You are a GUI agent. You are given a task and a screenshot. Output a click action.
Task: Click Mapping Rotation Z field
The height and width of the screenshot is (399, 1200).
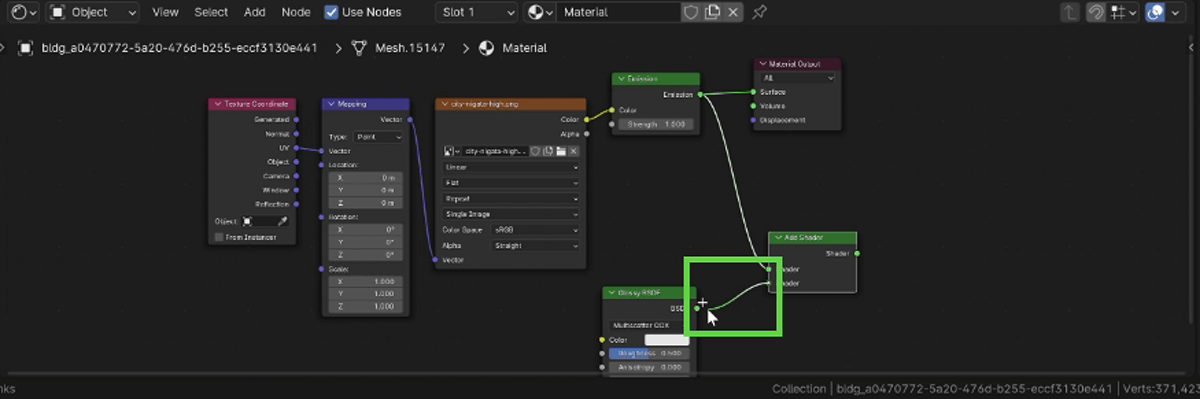coord(366,254)
